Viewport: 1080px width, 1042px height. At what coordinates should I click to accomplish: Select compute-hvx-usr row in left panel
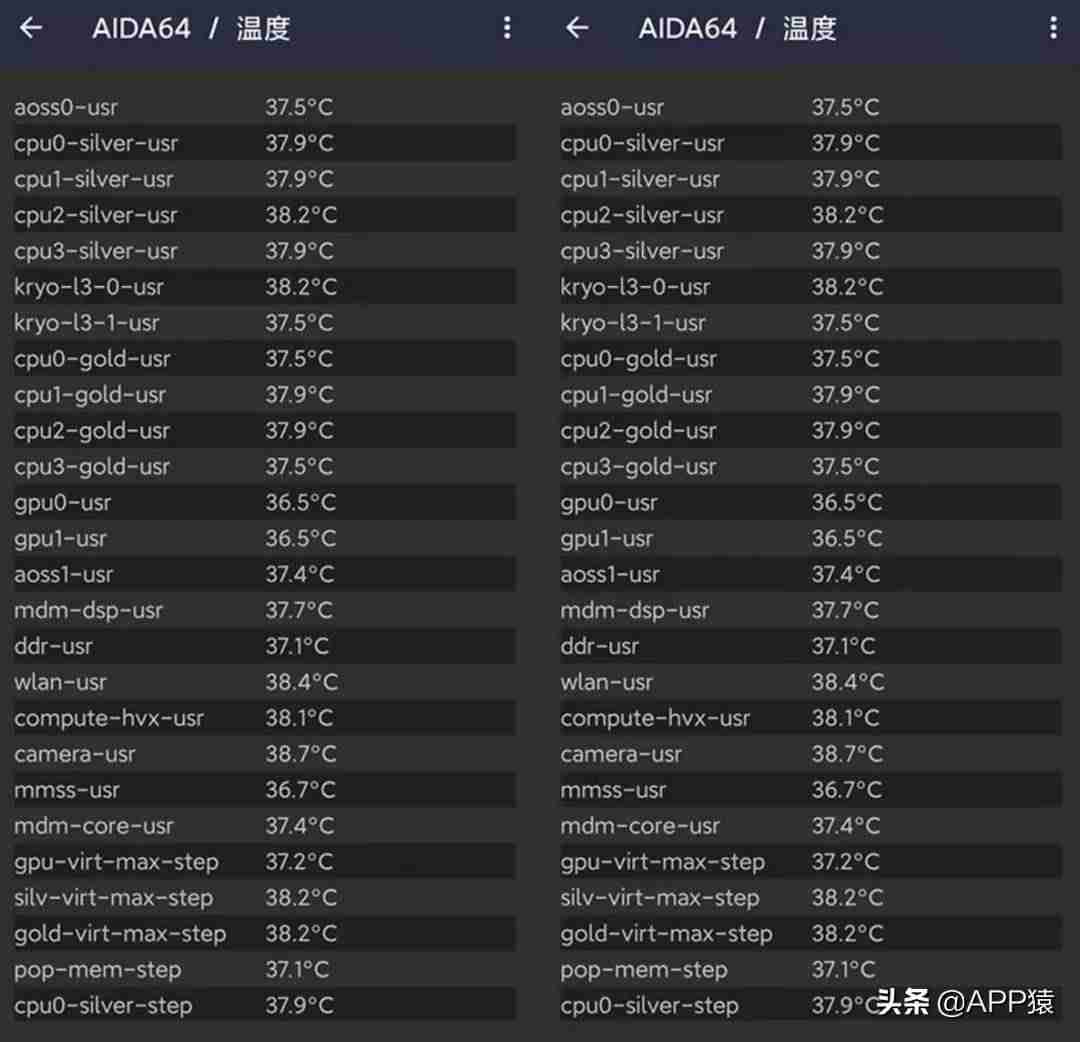(x=264, y=717)
